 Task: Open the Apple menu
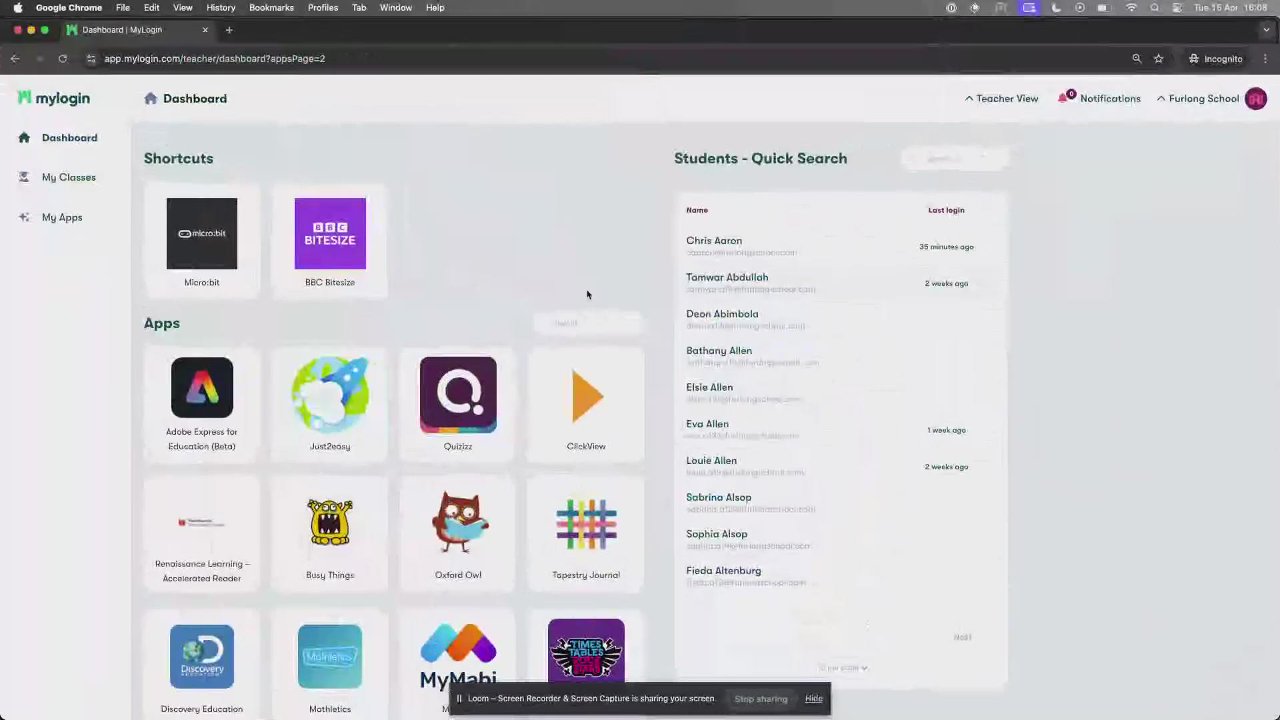coord(17,8)
